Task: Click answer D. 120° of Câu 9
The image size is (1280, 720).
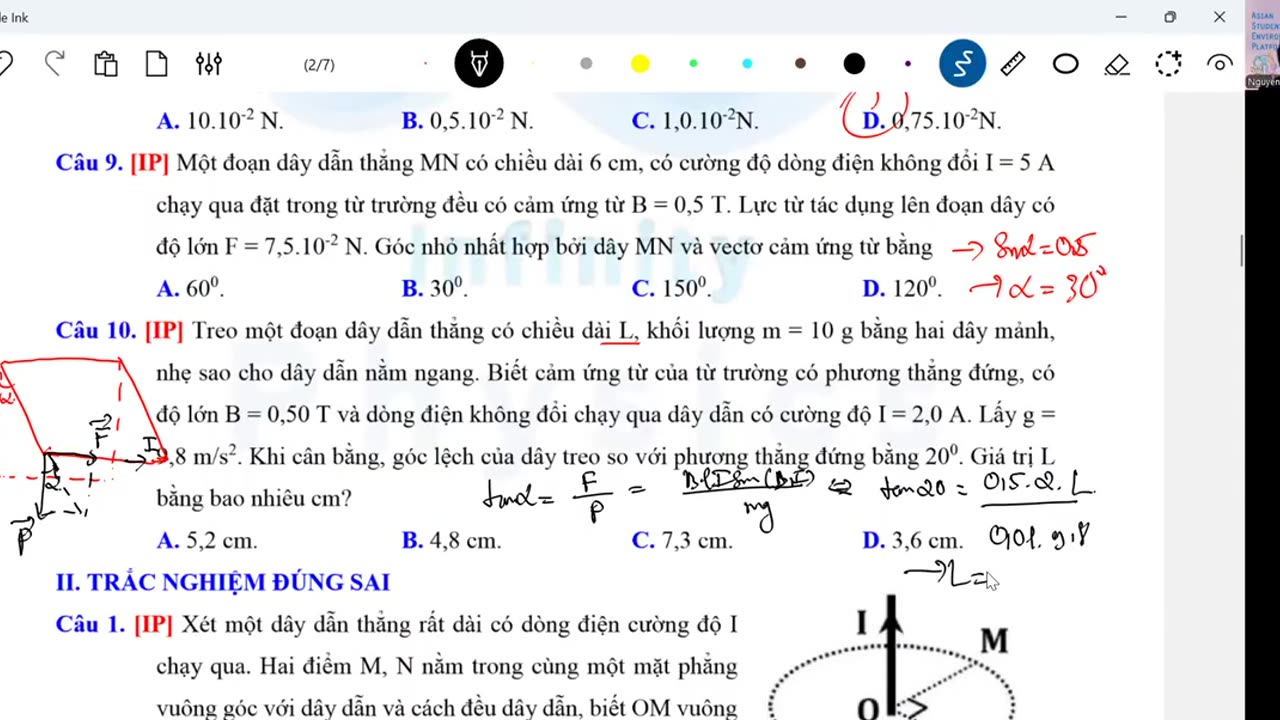Action: [x=901, y=288]
